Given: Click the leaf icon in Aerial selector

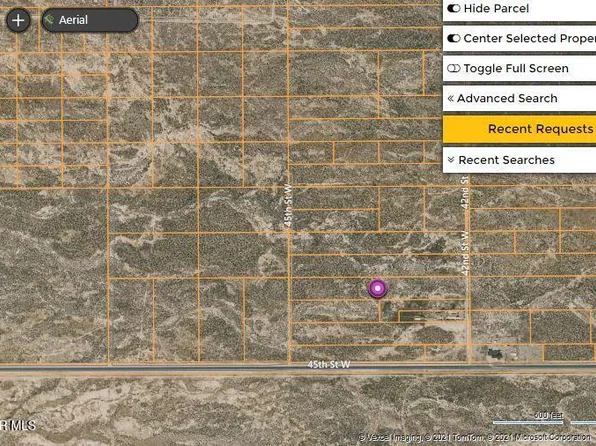Looking at the screenshot, I should (x=49, y=20).
